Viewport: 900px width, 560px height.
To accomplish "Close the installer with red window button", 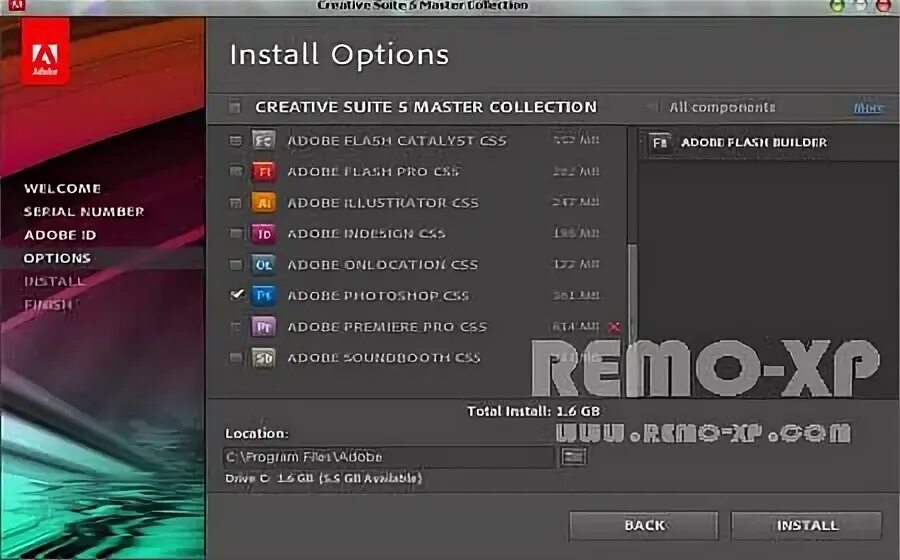I will [x=885, y=6].
